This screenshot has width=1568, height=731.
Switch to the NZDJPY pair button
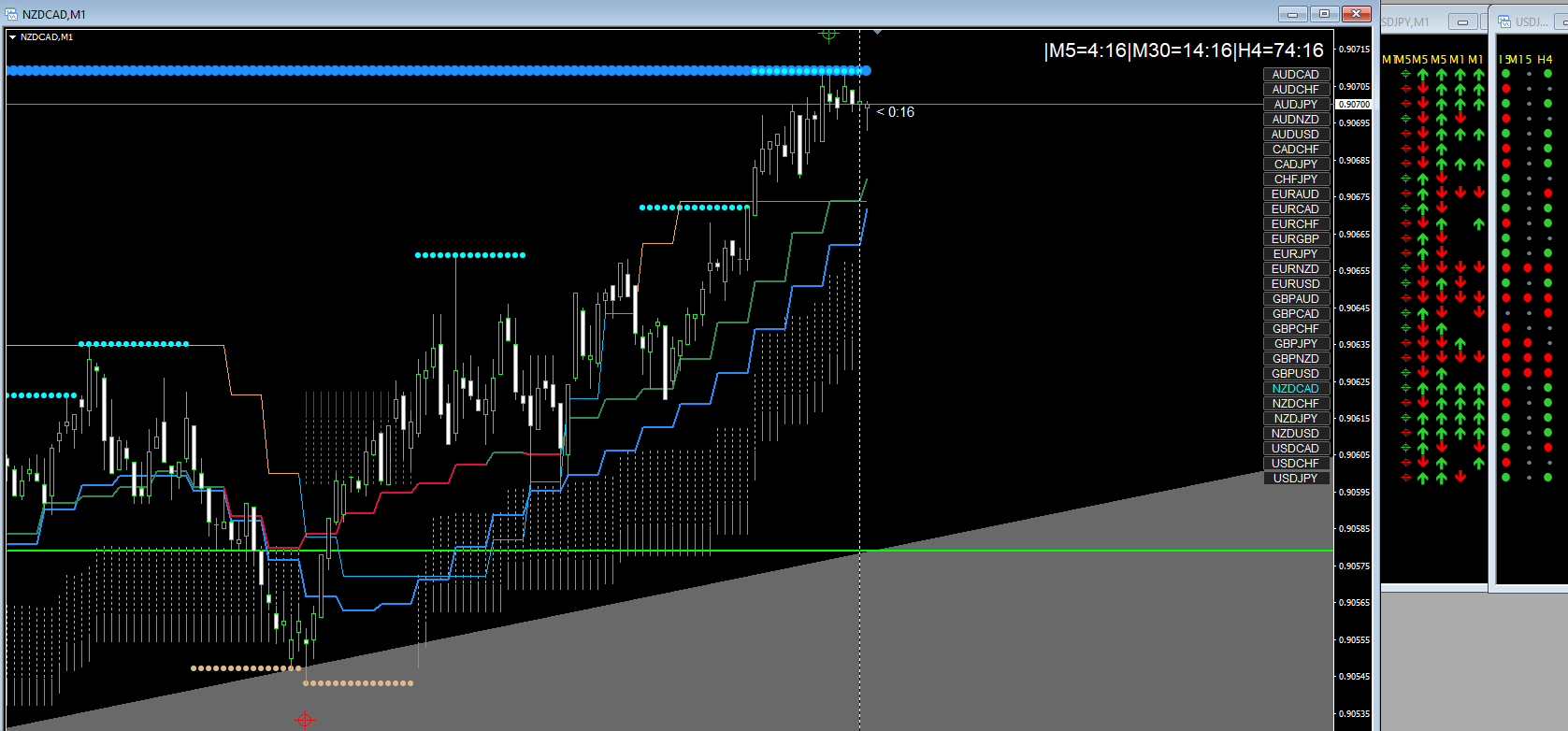tap(1296, 419)
